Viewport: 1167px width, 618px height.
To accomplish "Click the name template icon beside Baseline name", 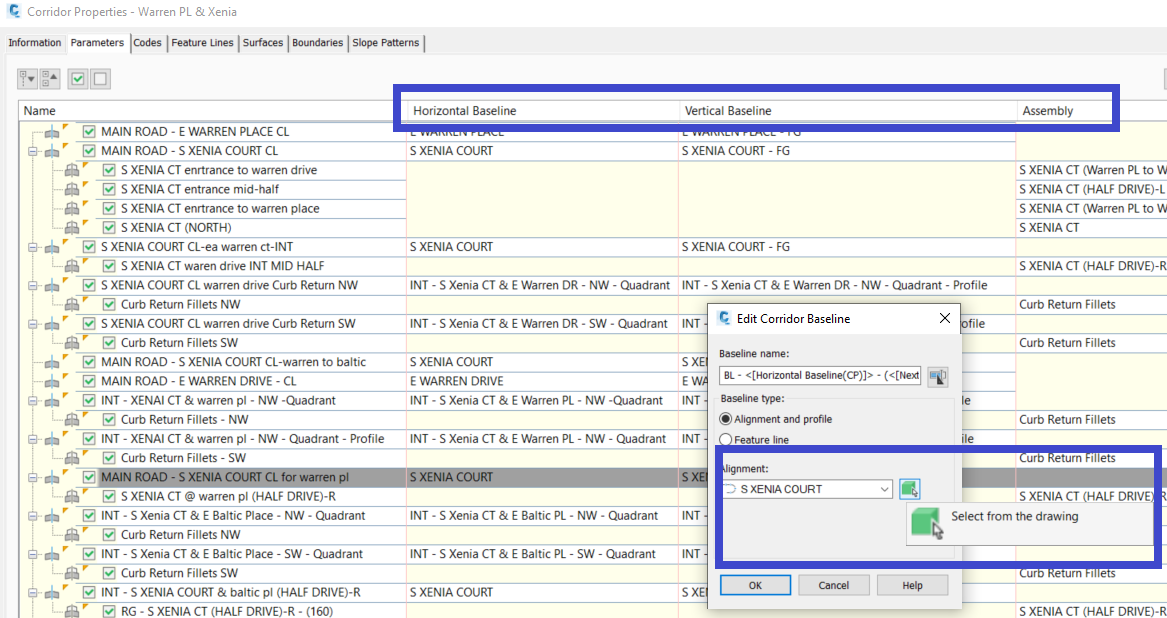I will 938,376.
